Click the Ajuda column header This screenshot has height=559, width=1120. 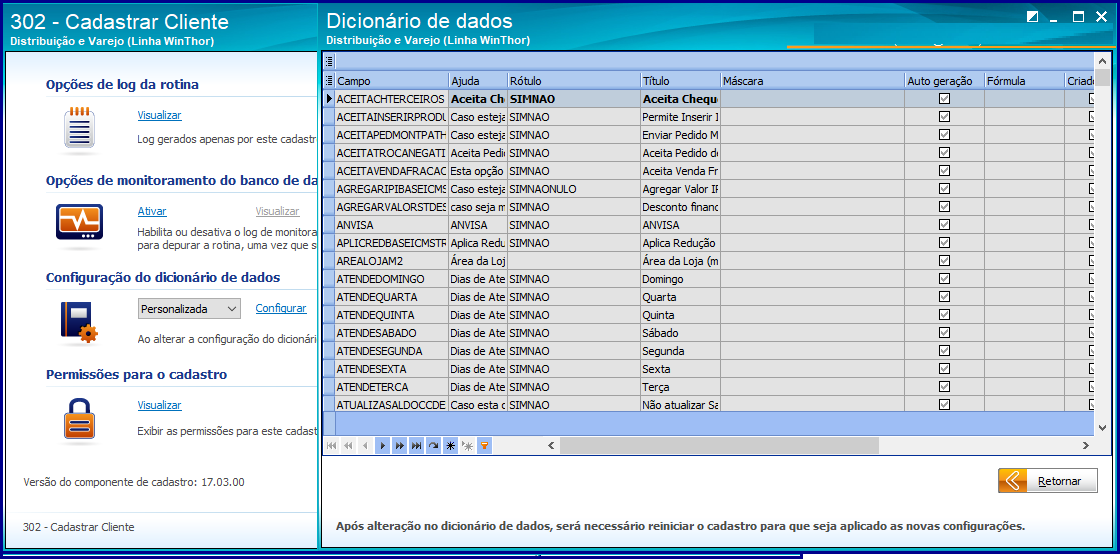(x=478, y=81)
